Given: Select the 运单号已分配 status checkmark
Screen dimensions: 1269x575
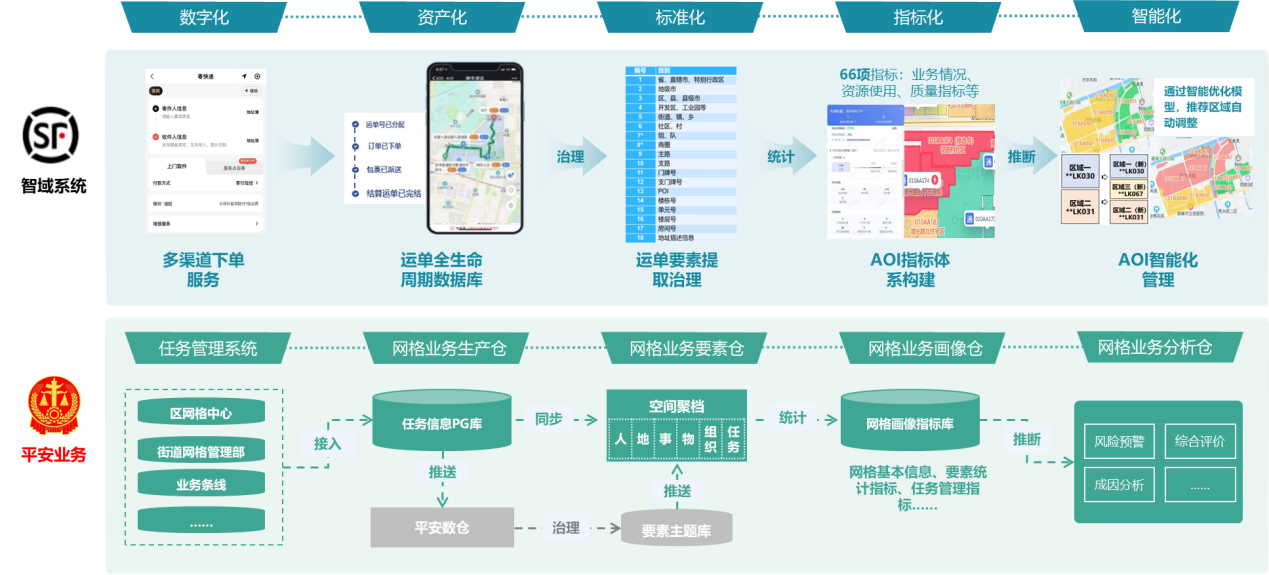Looking at the screenshot, I should pyautogui.click(x=355, y=125).
